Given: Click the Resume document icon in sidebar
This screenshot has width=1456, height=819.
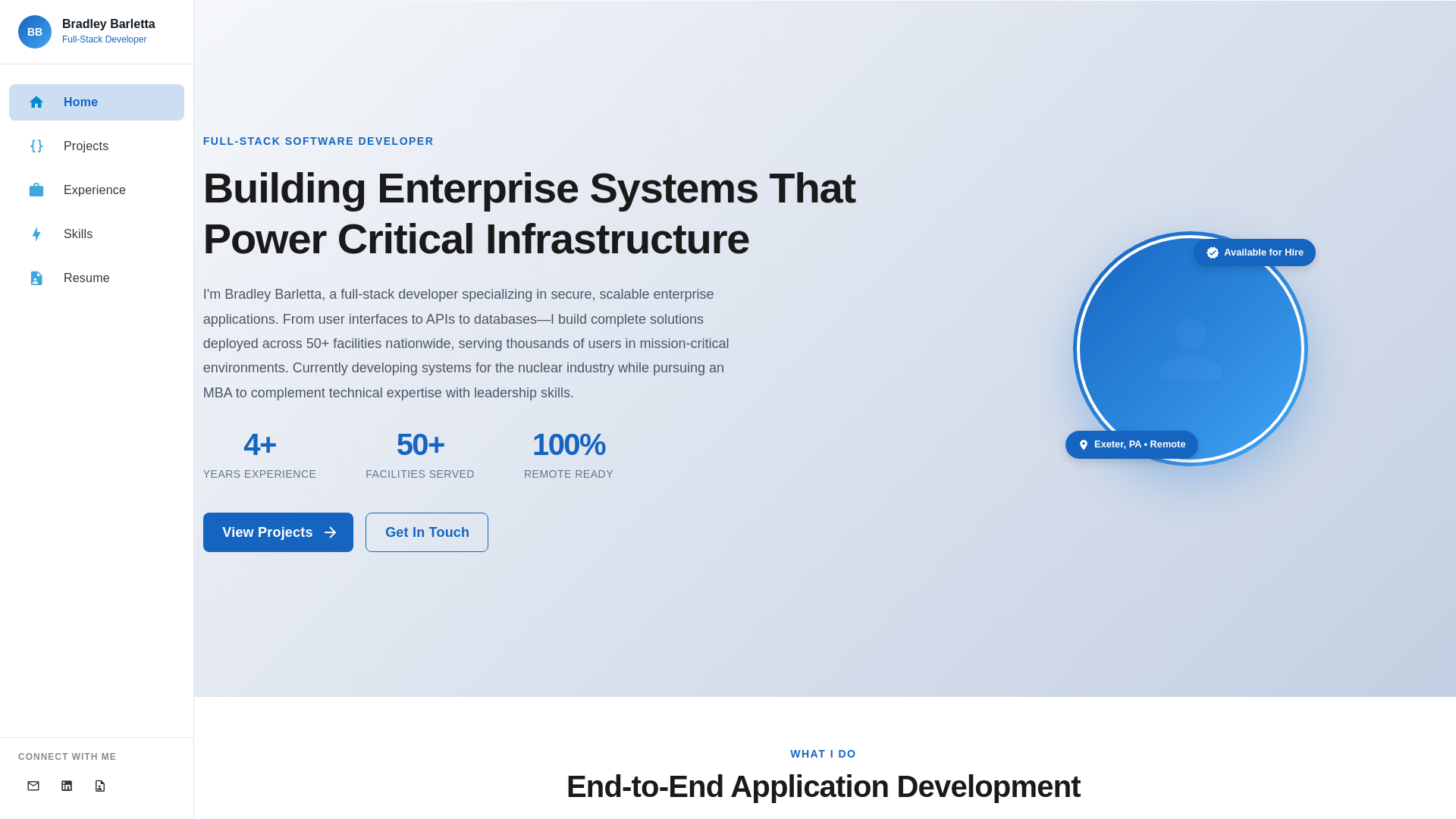Looking at the screenshot, I should coord(36,278).
